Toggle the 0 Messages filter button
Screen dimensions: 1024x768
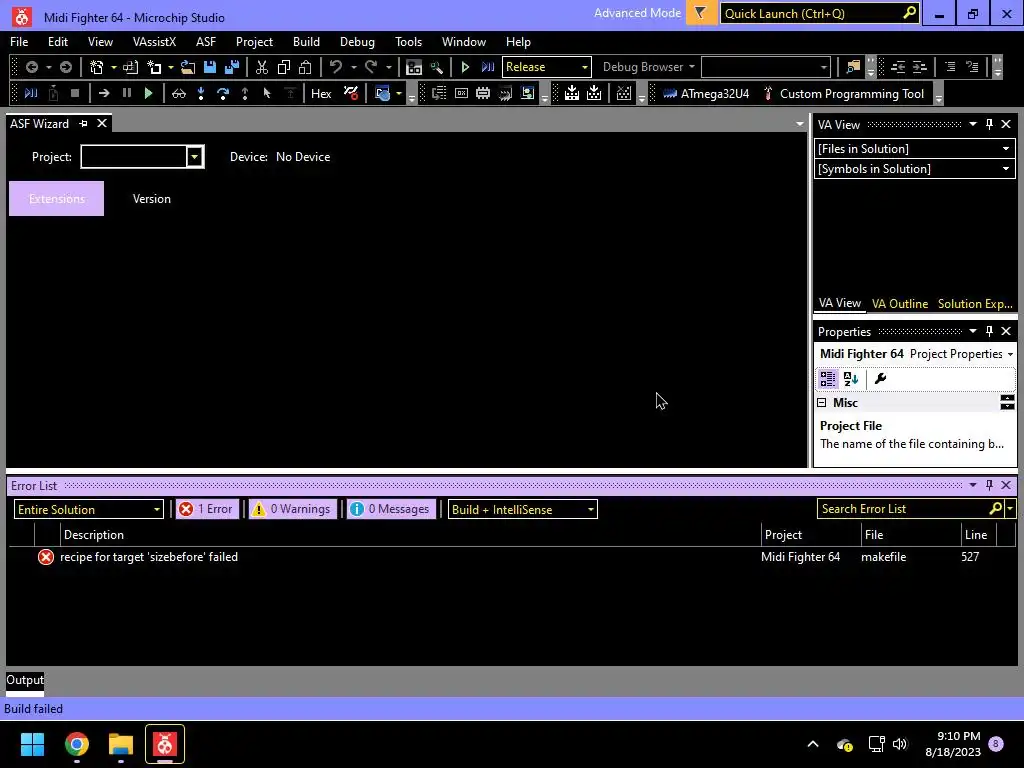[390, 509]
